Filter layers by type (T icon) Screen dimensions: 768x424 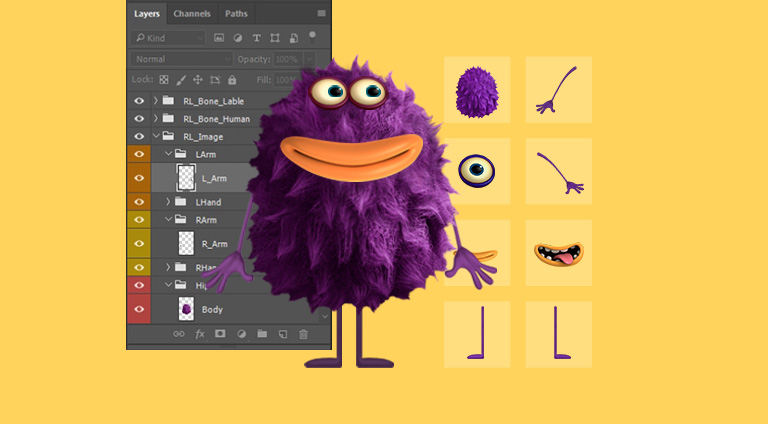tap(256, 38)
